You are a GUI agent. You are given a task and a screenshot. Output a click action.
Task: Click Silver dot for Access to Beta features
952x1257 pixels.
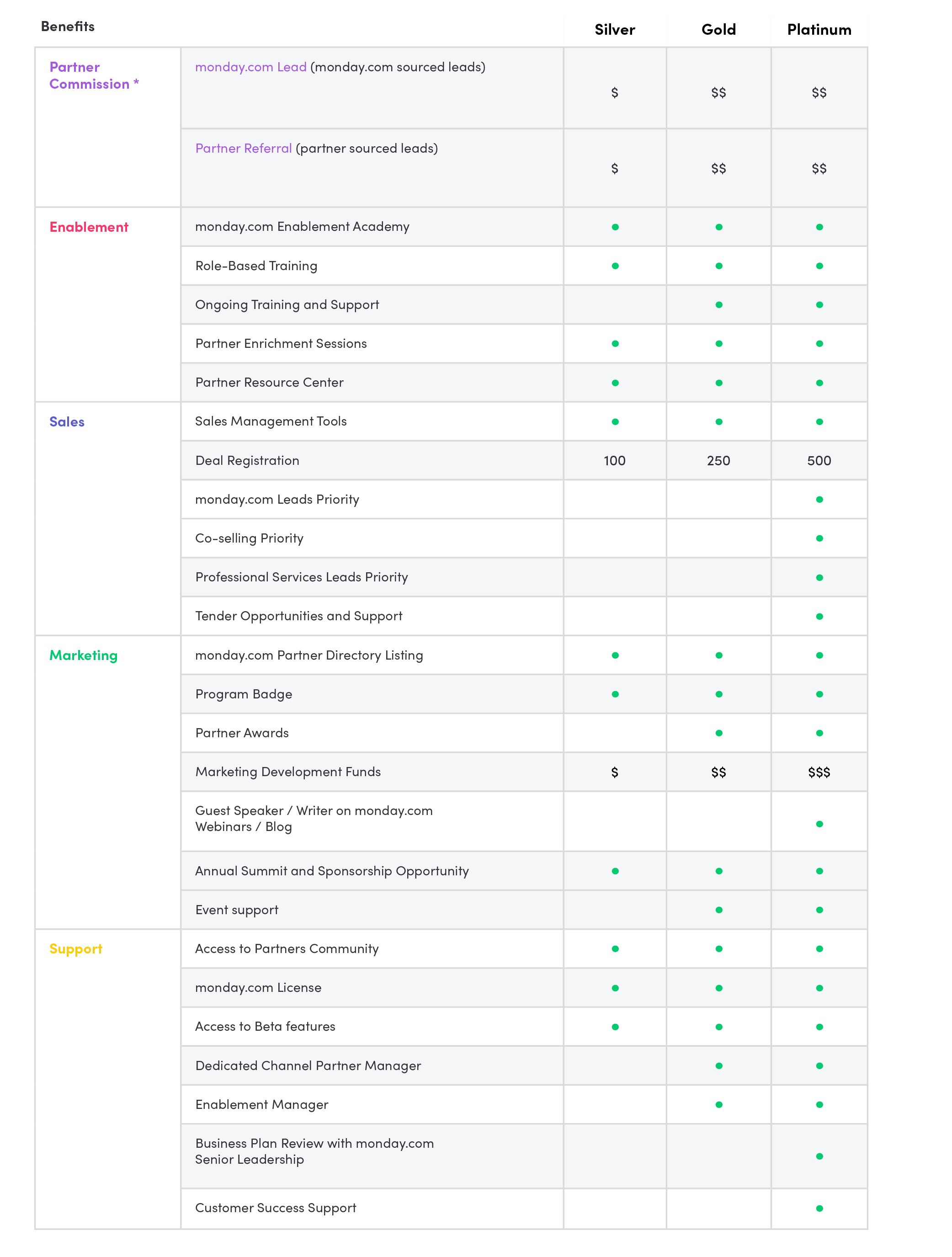(x=615, y=1027)
